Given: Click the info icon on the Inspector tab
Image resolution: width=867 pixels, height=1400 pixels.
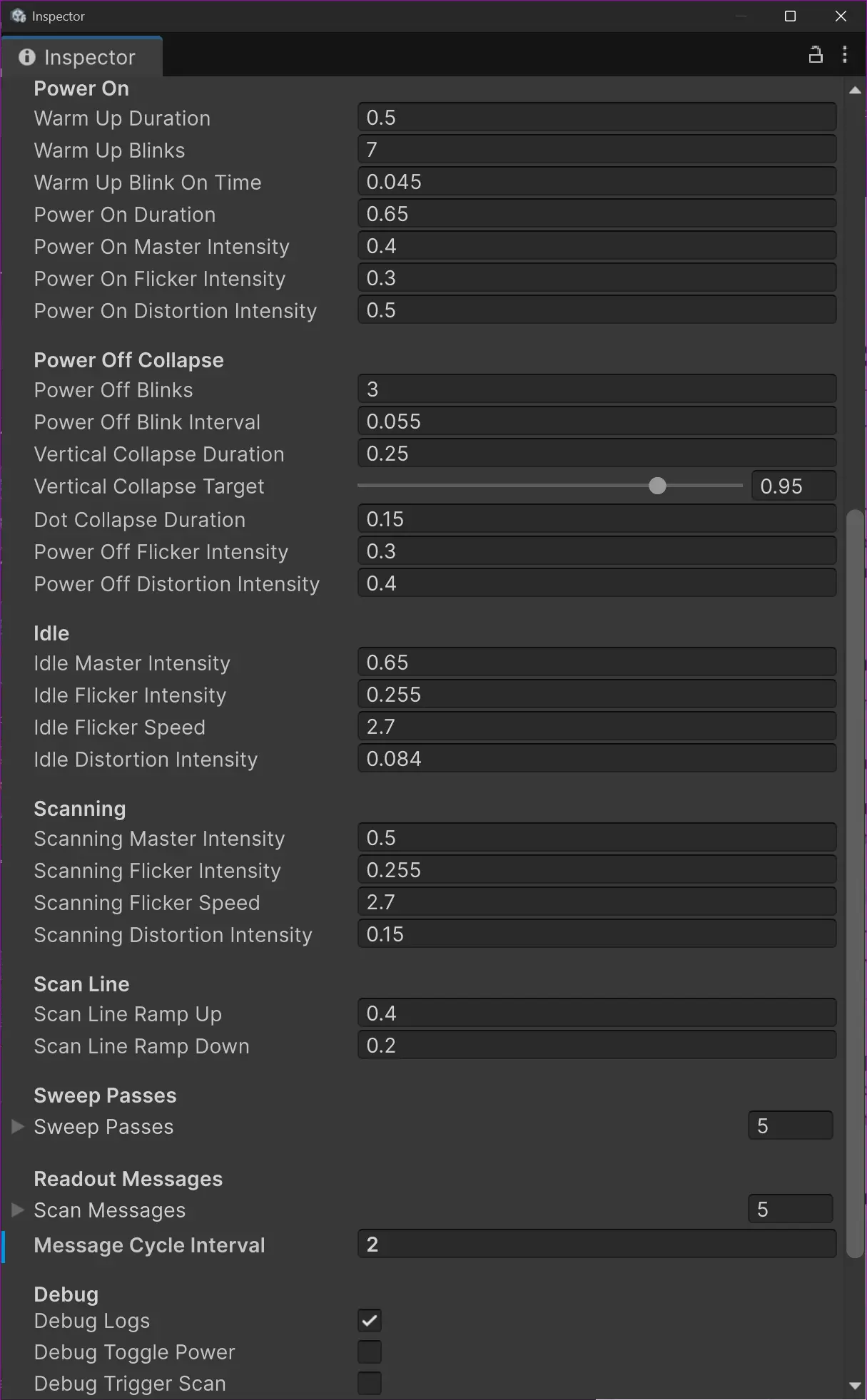Looking at the screenshot, I should 27,57.
